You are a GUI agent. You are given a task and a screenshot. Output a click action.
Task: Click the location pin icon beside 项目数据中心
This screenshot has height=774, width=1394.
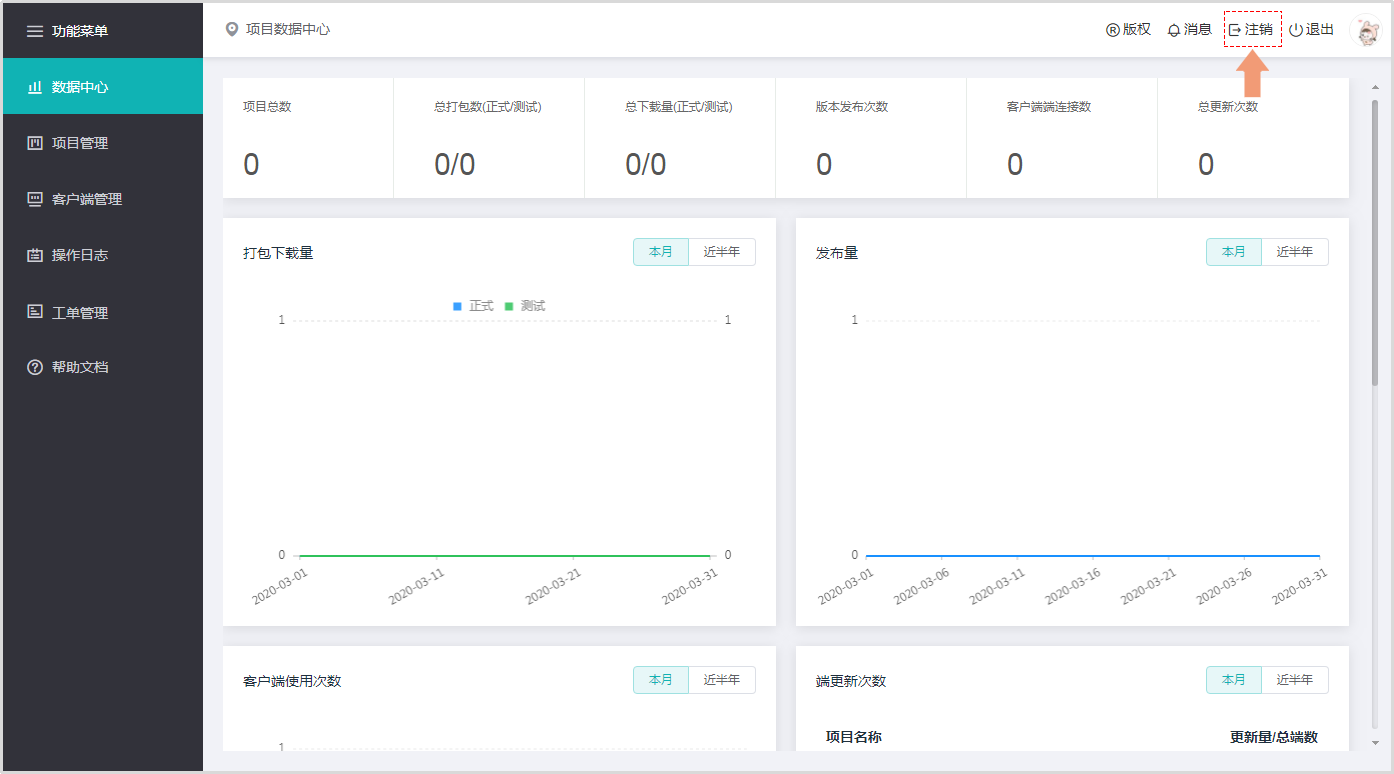click(232, 30)
